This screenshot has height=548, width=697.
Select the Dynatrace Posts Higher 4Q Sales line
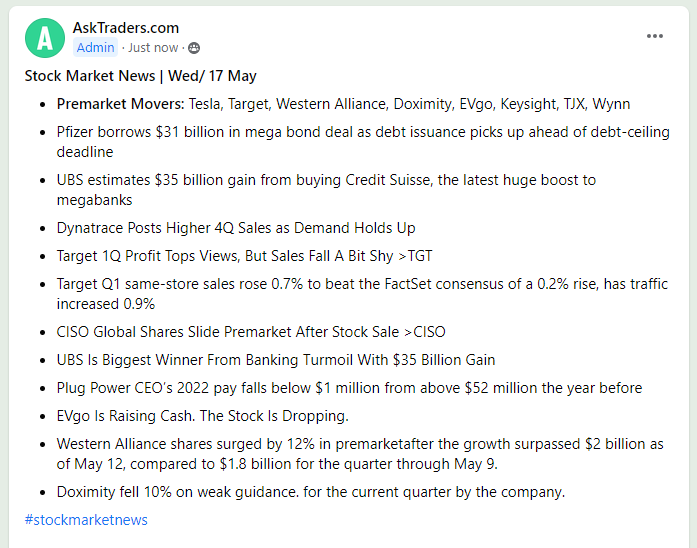click(236, 228)
